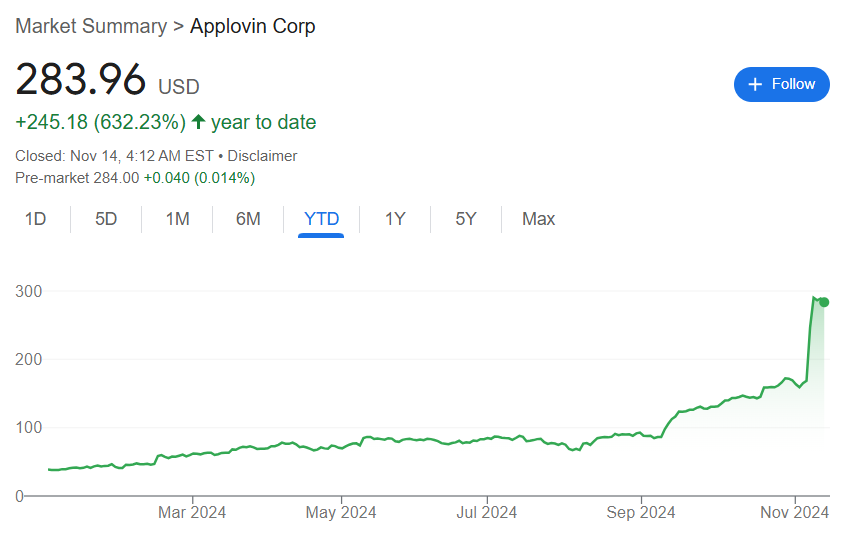
Task: Click the Applovin Corp title
Action: pyautogui.click(x=252, y=26)
